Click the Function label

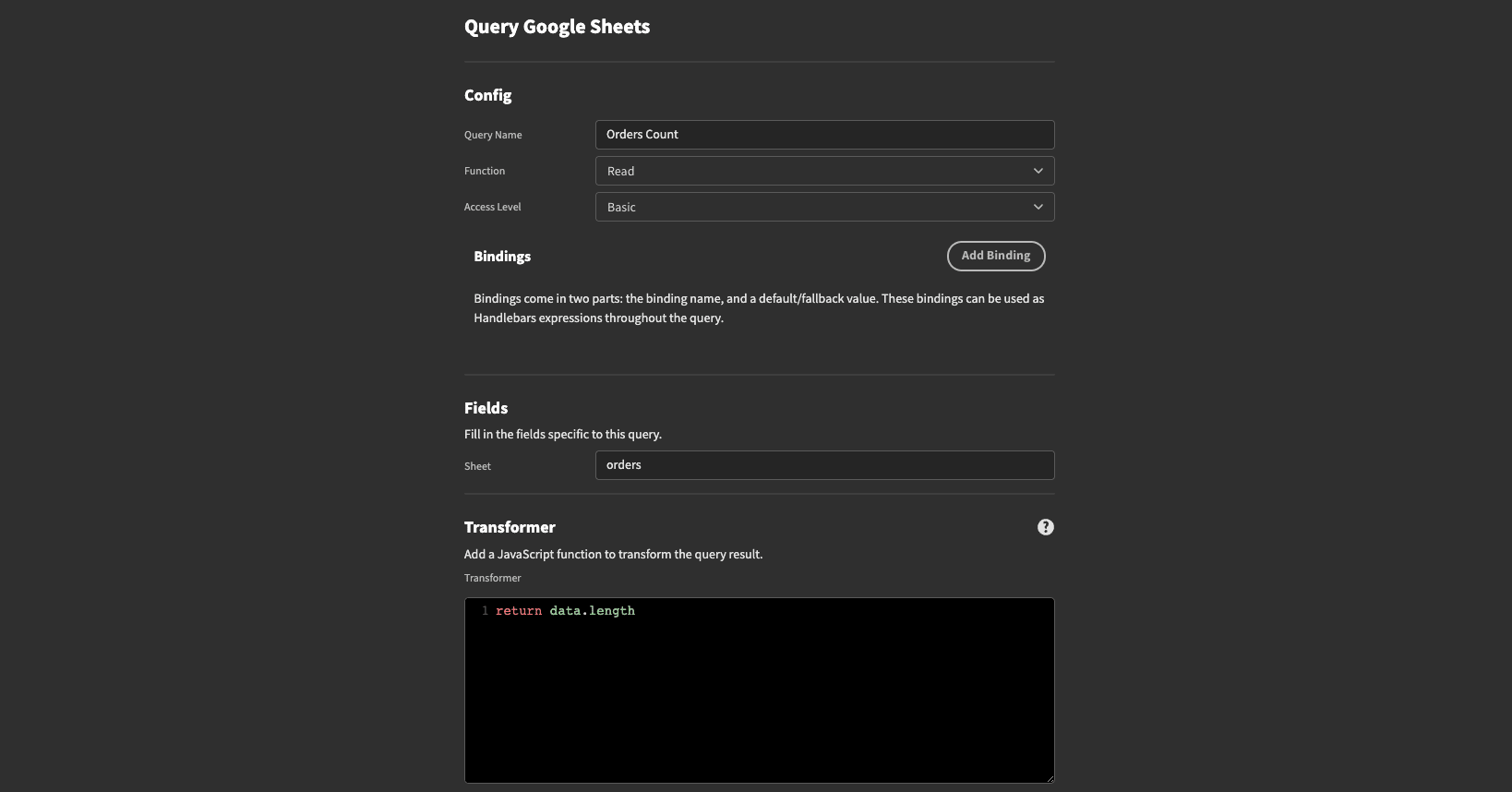click(485, 171)
